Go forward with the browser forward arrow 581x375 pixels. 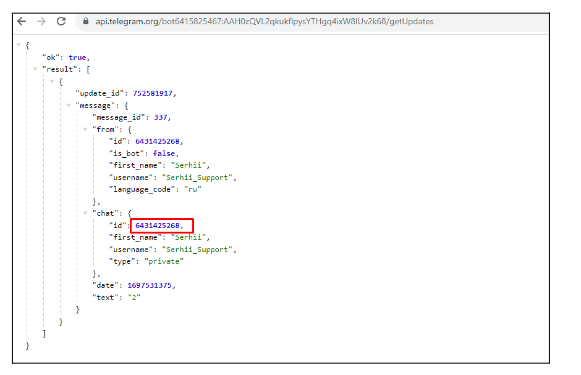pyautogui.click(x=42, y=21)
